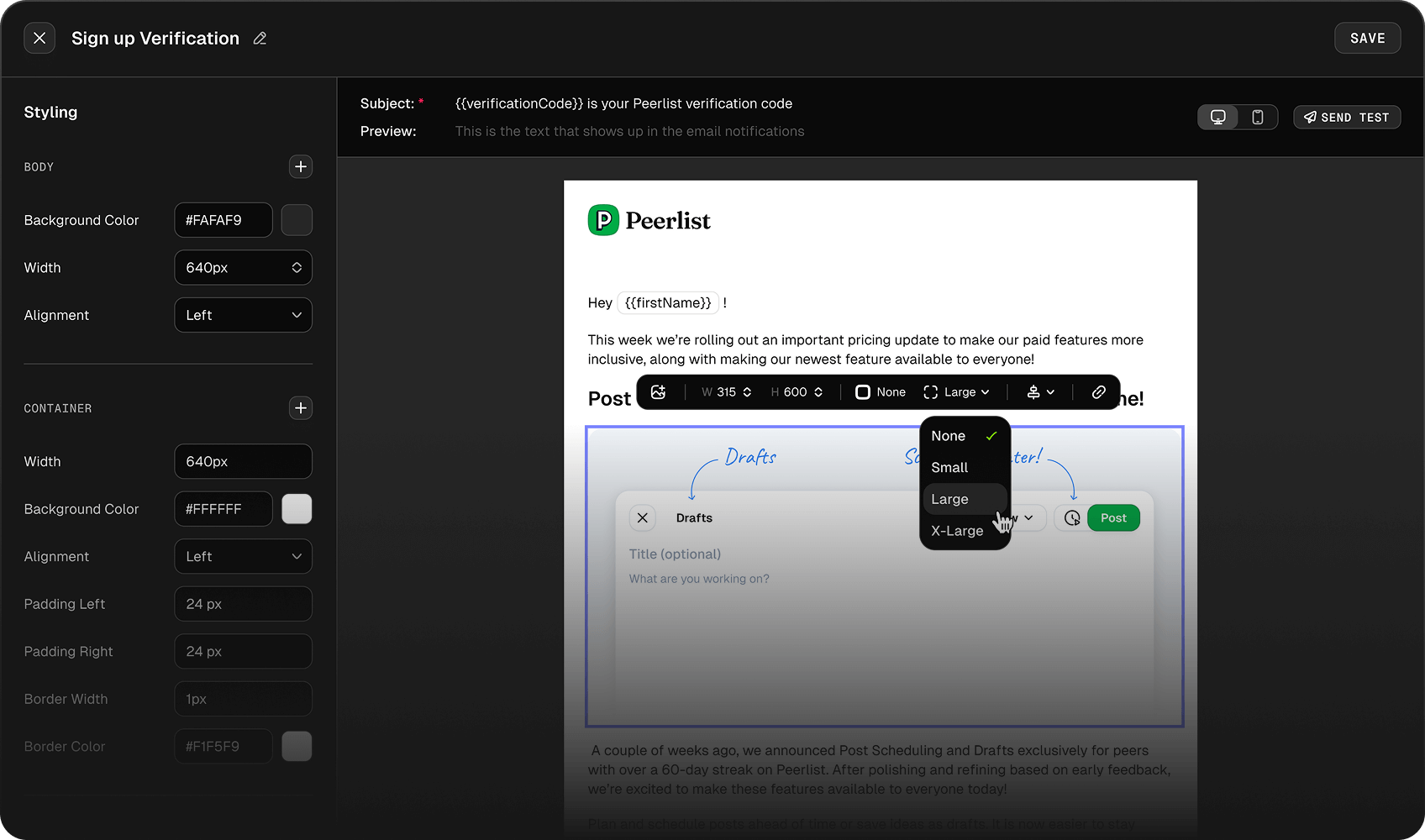Click the schedule clock icon near Post button
Viewport: 1425px width, 840px height.
(1070, 517)
